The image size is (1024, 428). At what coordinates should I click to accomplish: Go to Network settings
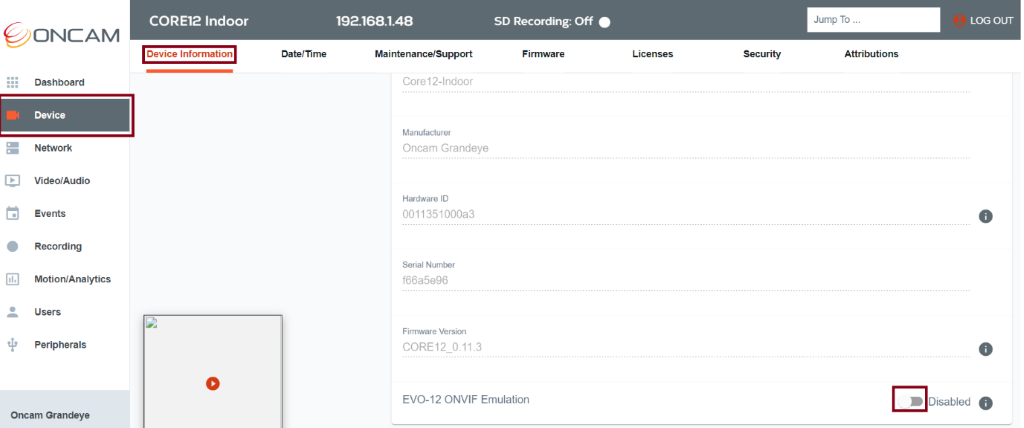tap(65, 148)
